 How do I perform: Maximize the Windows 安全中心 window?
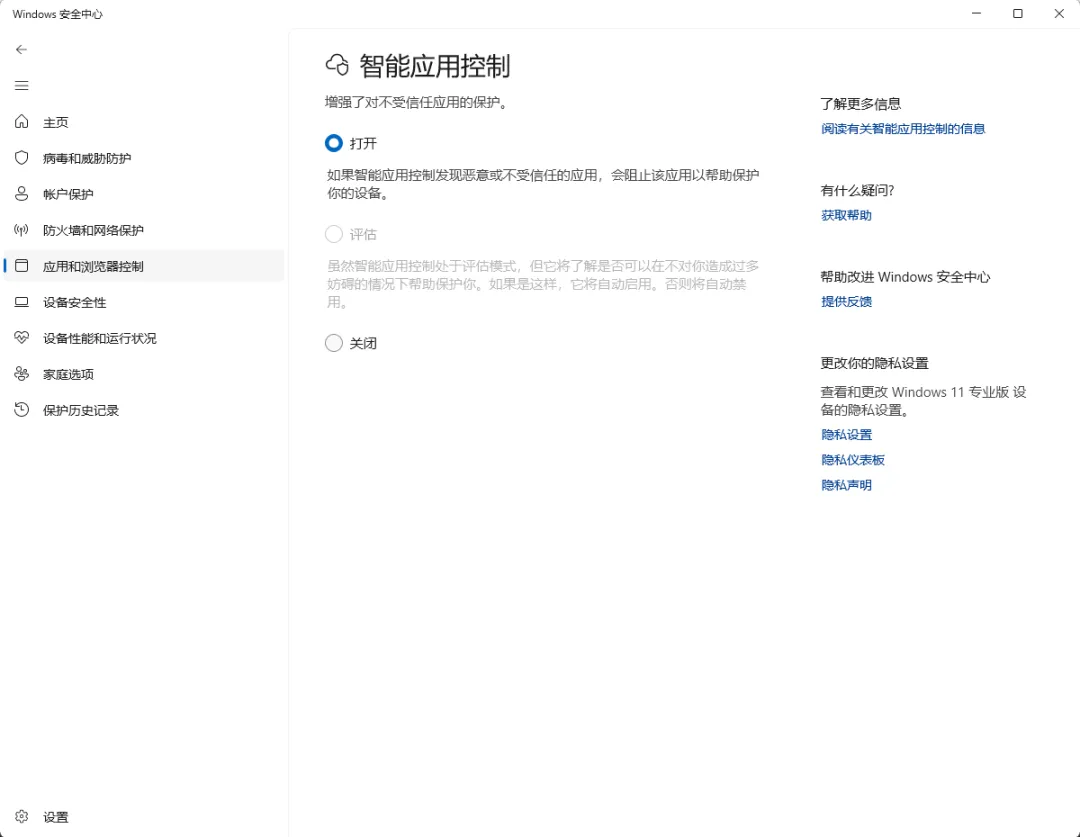click(x=1017, y=14)
